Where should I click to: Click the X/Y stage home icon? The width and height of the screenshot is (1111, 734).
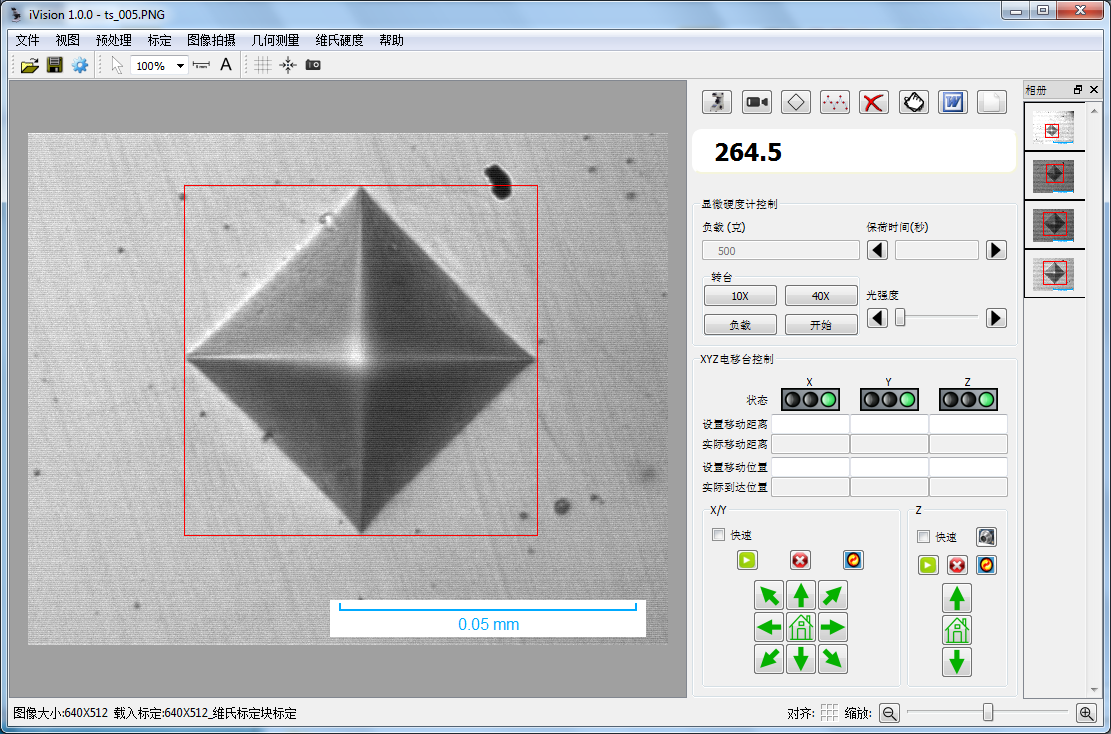[x=800, y=628]
